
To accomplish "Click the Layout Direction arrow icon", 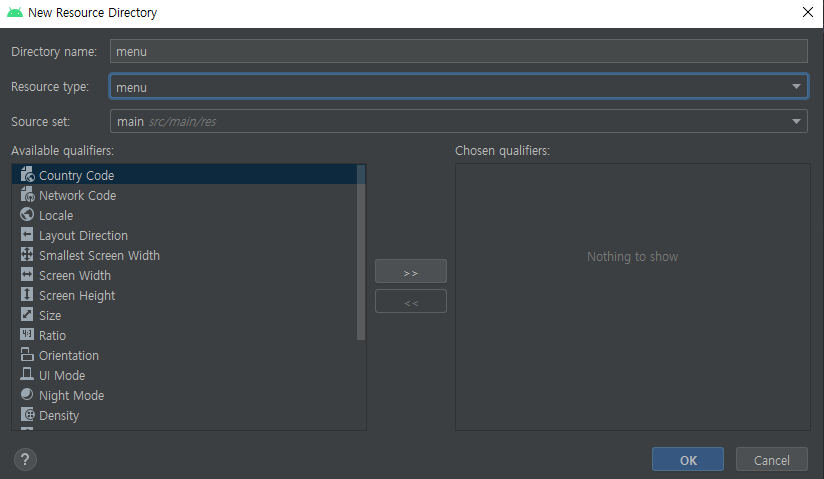I will [27, 235].
